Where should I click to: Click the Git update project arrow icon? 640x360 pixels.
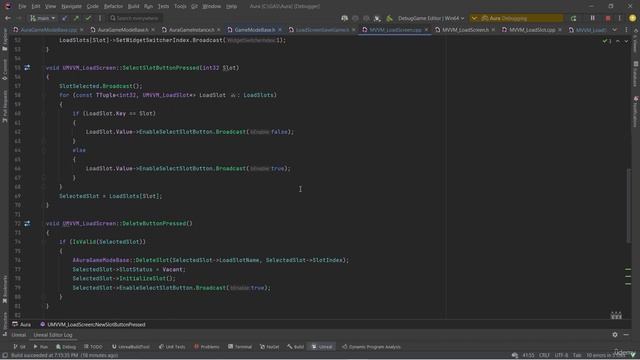(65, 18)
